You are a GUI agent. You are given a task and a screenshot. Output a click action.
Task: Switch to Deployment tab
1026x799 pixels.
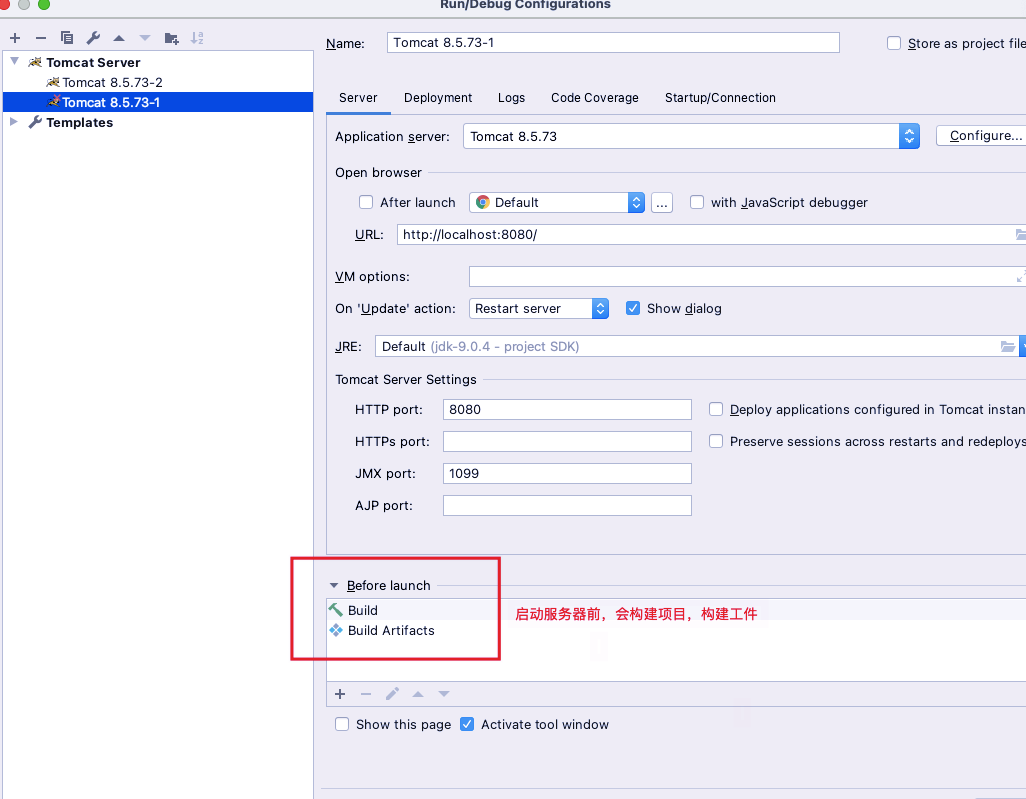[x=438, y=98]
